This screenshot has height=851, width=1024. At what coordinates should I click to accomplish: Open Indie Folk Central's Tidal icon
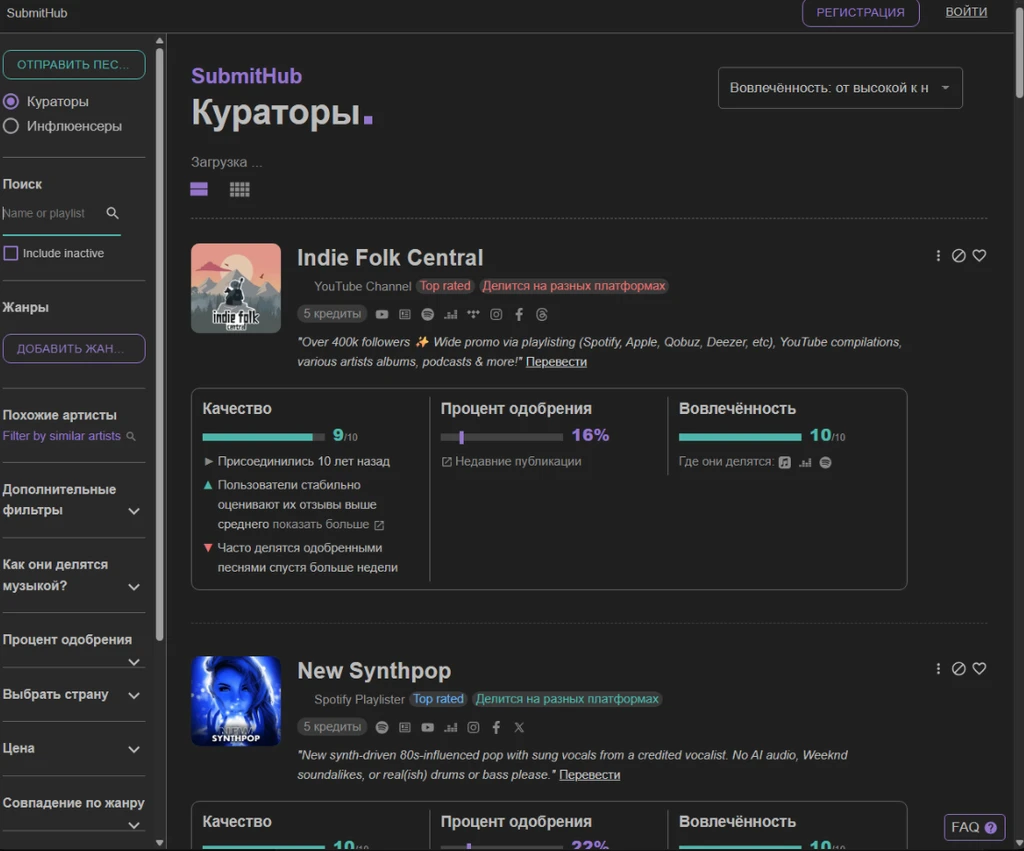(473, 314)
